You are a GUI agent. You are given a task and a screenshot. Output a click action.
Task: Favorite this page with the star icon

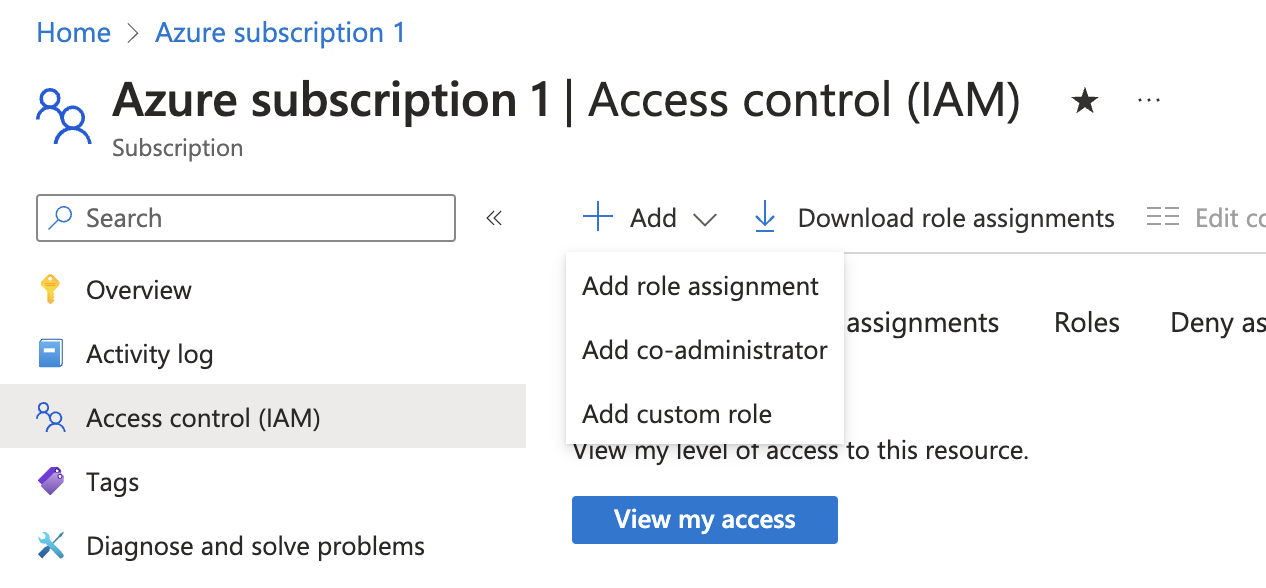click(x=1085, y=101)
